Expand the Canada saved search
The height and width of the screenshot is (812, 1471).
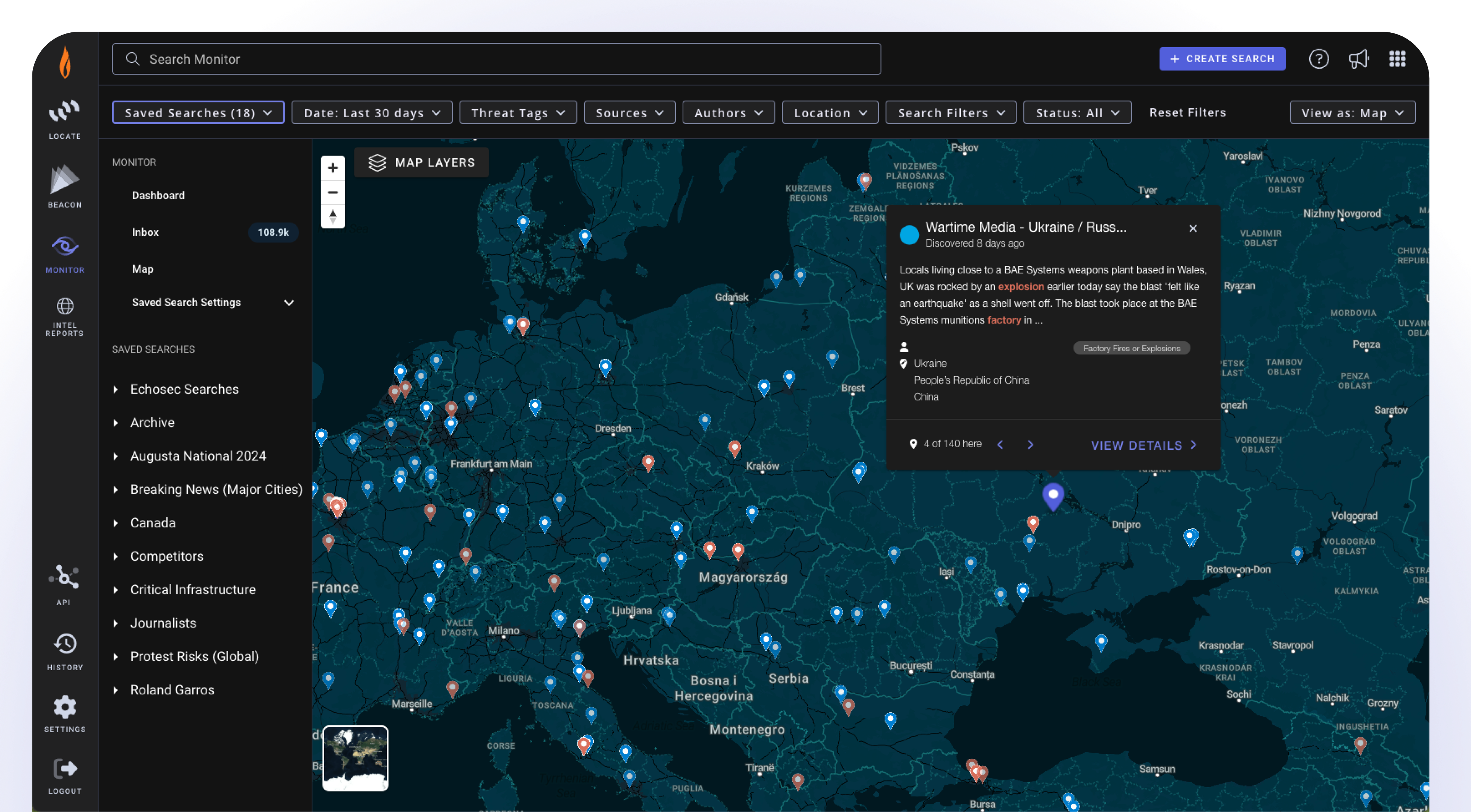(x=116, y=523)
